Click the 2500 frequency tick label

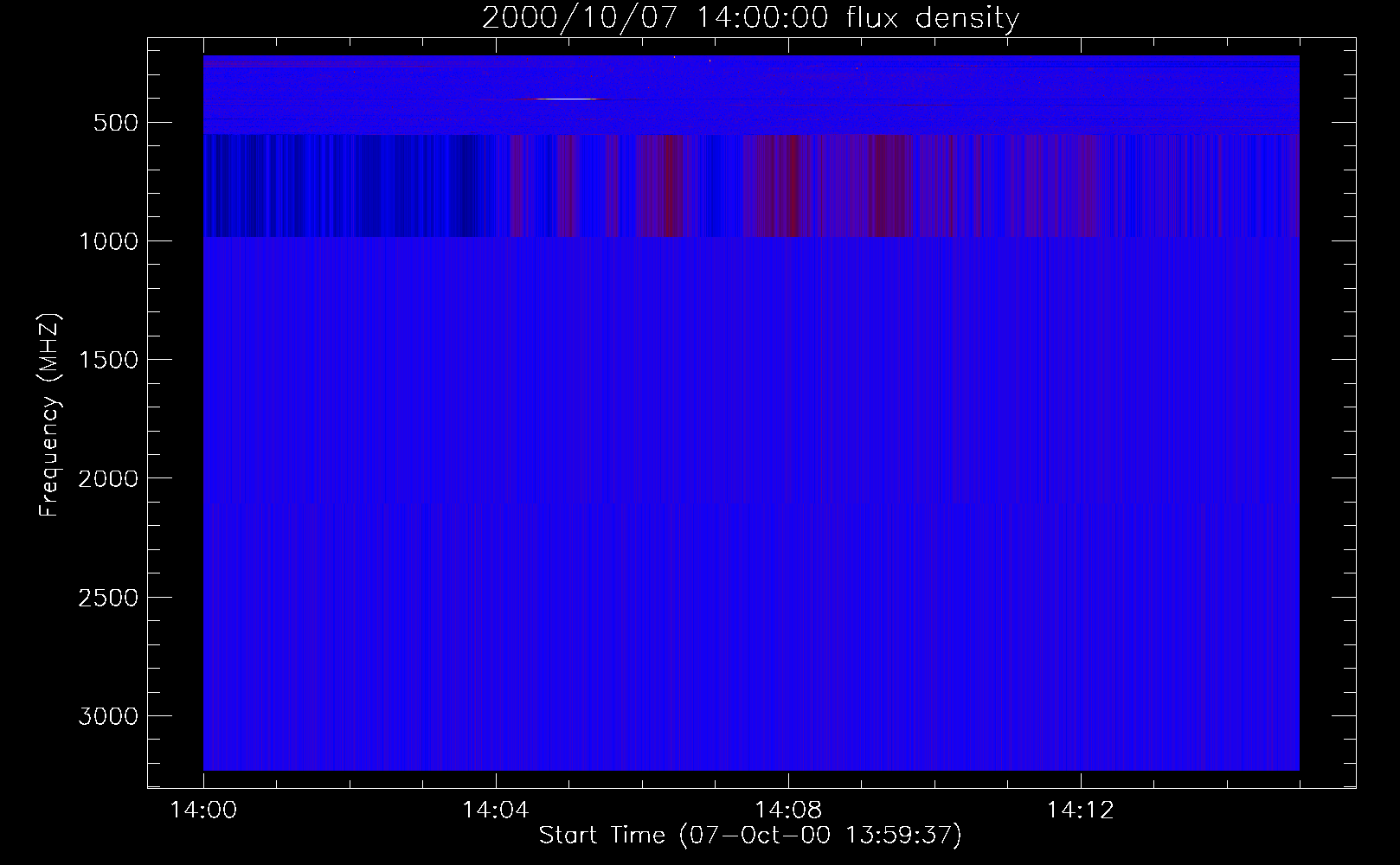[x=108, y=598]
